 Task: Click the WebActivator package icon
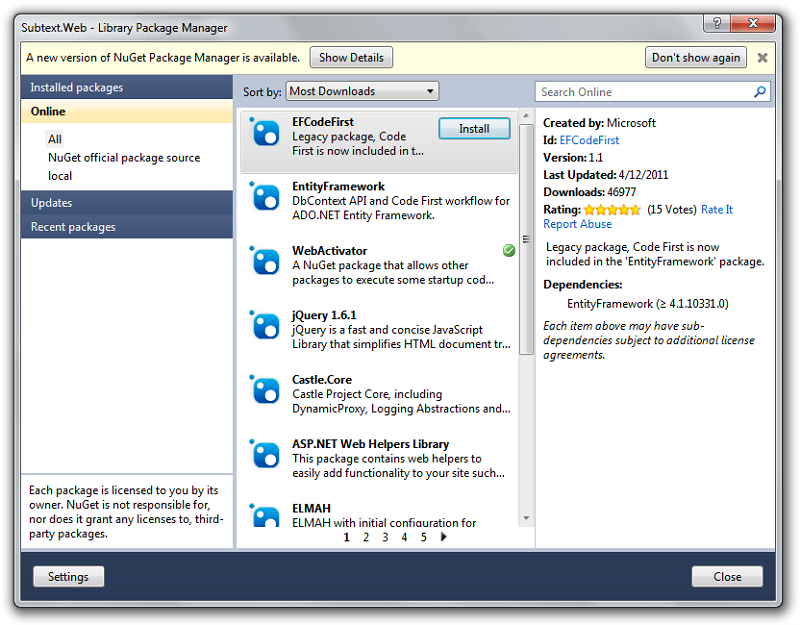(265, 261)
